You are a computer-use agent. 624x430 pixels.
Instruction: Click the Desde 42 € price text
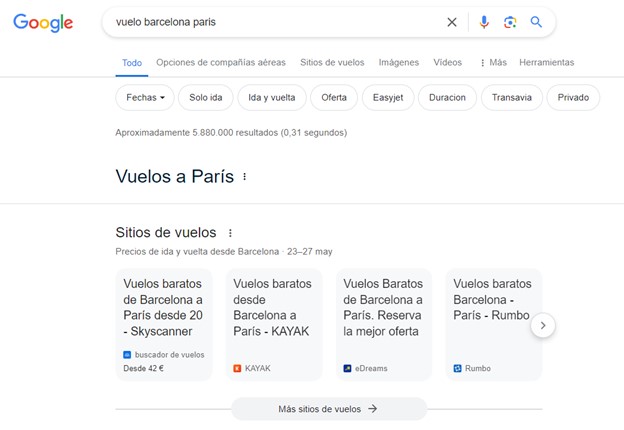[x=144, y=368]
